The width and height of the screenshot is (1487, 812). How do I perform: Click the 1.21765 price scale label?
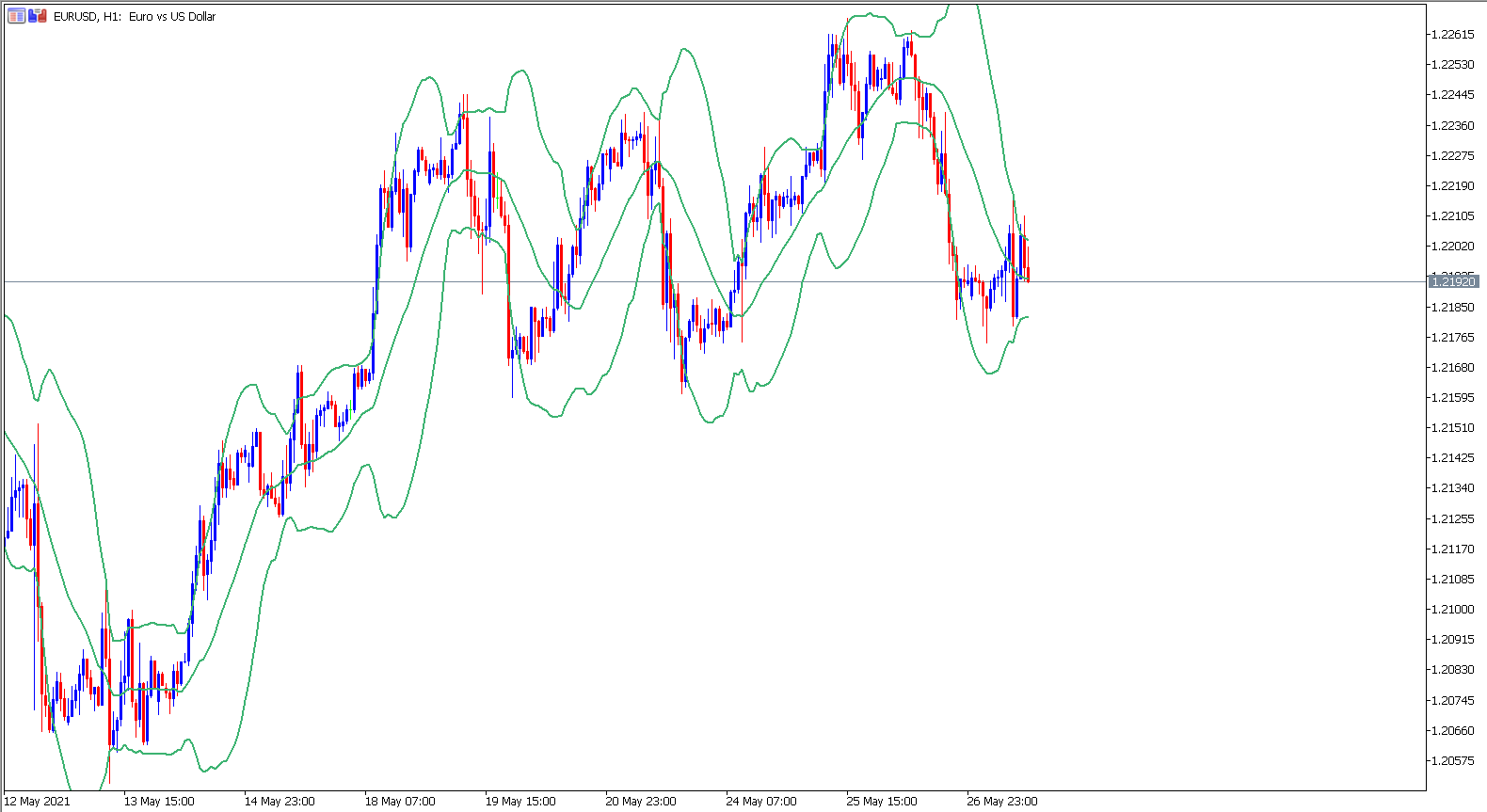(1452, 337)
